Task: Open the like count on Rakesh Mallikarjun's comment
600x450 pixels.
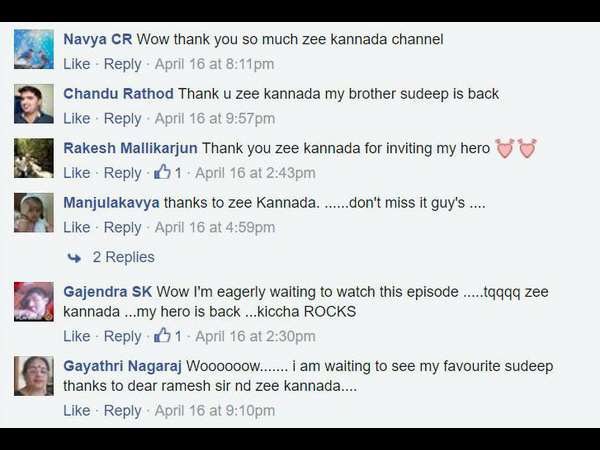Action: click(168, 173)
